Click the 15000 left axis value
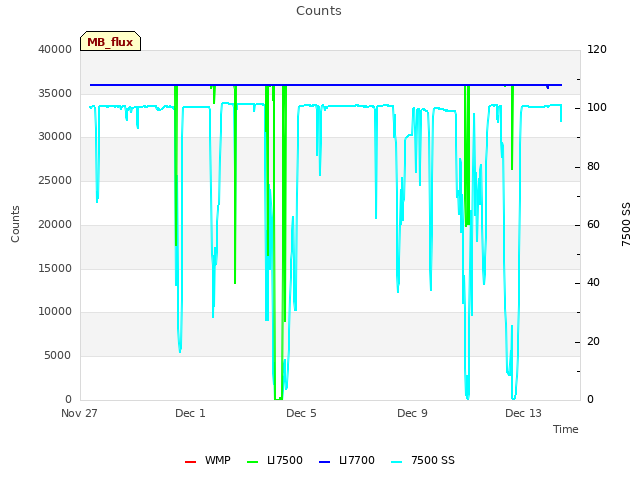 pos(55,269)
